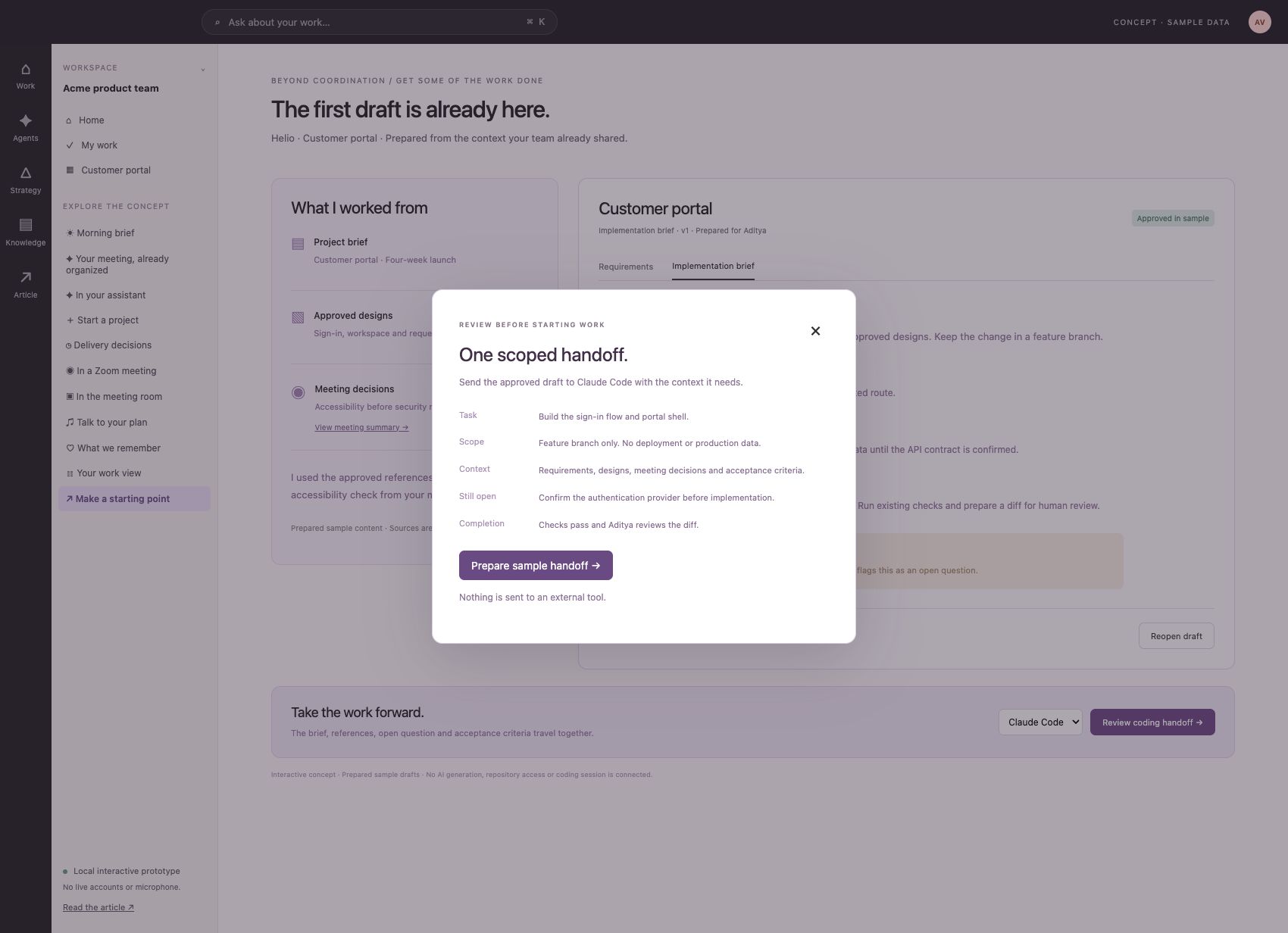Click the AV user avatar
This screenshot has height=933, width=1288.
[x=1259, y=22]
